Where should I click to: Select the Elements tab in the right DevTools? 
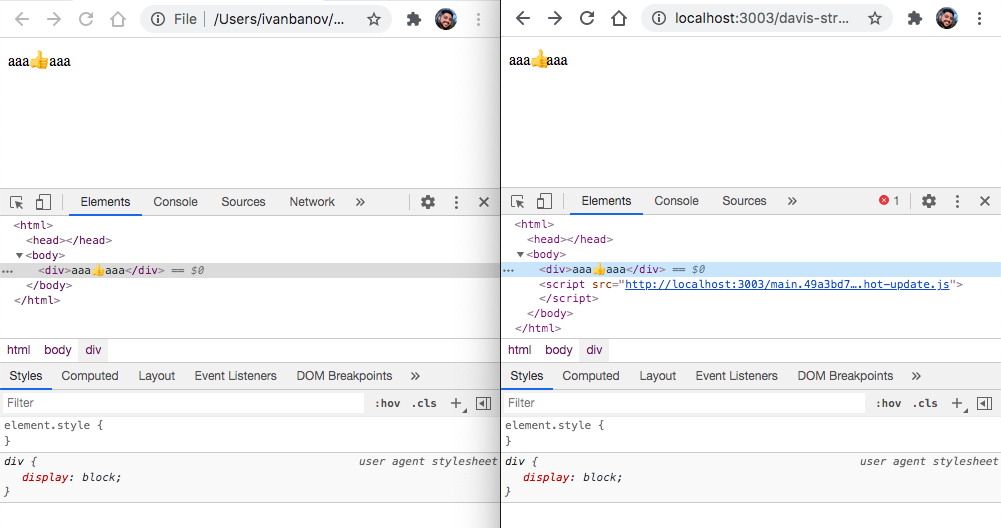click(606, 200)
